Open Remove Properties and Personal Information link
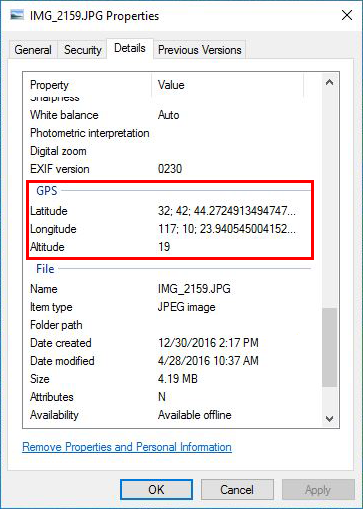This screenshot has height=509, width=363. click(127, 447)
